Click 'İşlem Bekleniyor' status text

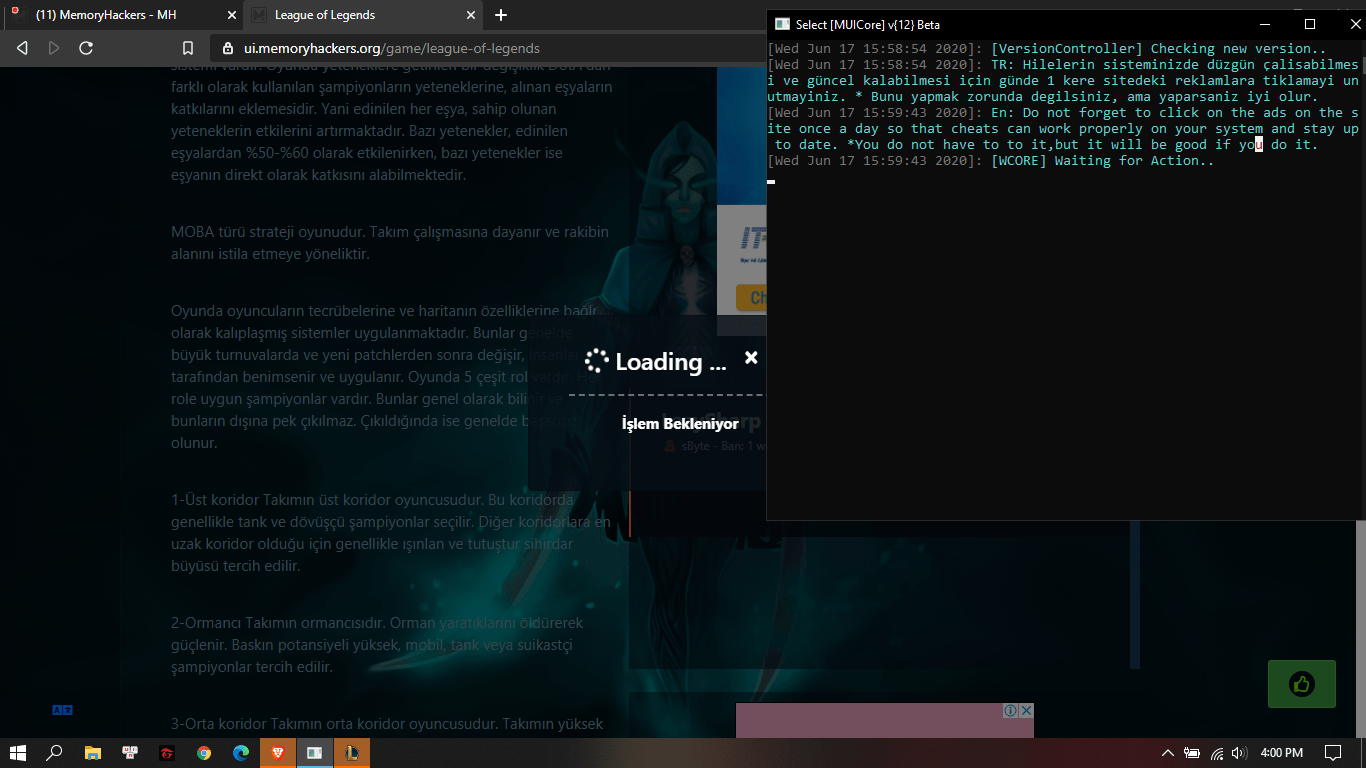[x=680, y=423]
